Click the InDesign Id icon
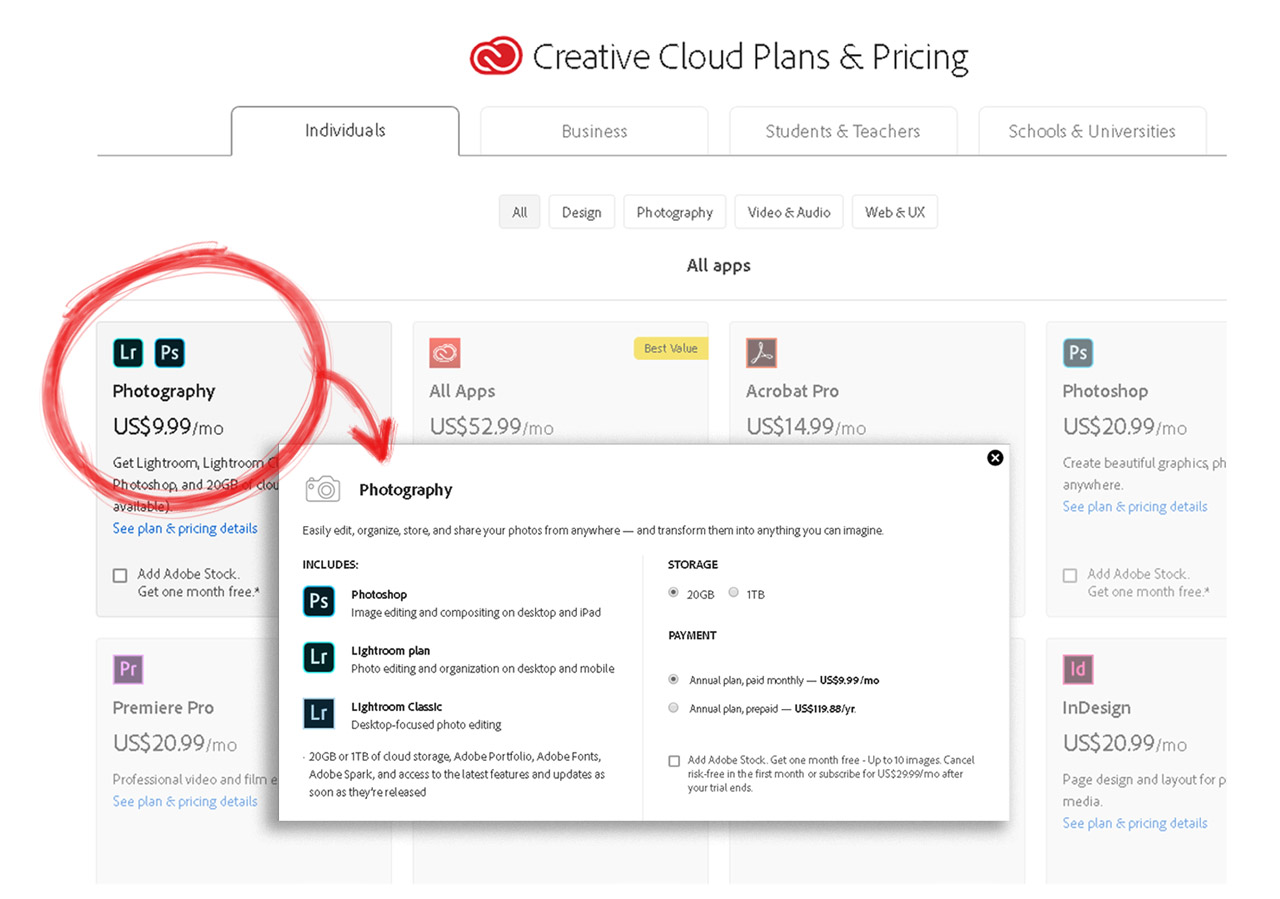 pyautogui.click(x=1078, y=669)
